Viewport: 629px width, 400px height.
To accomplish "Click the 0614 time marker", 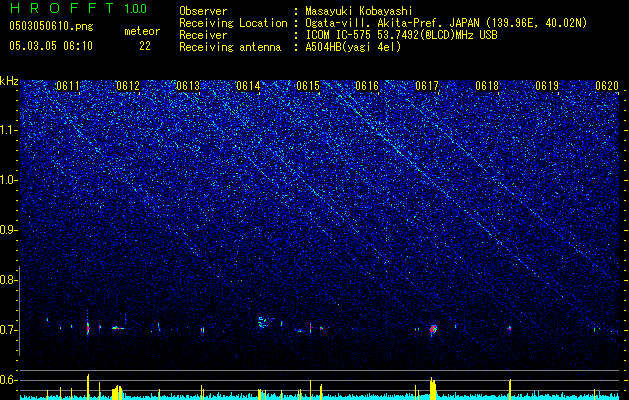I will tap(248, 86).
